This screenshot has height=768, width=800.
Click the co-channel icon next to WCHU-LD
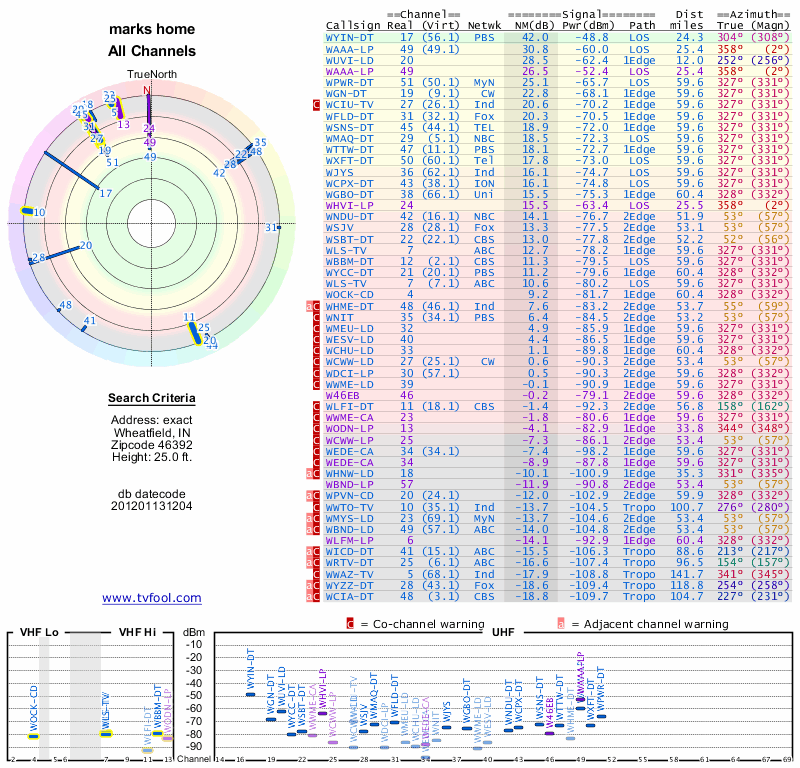coord(316,351)
